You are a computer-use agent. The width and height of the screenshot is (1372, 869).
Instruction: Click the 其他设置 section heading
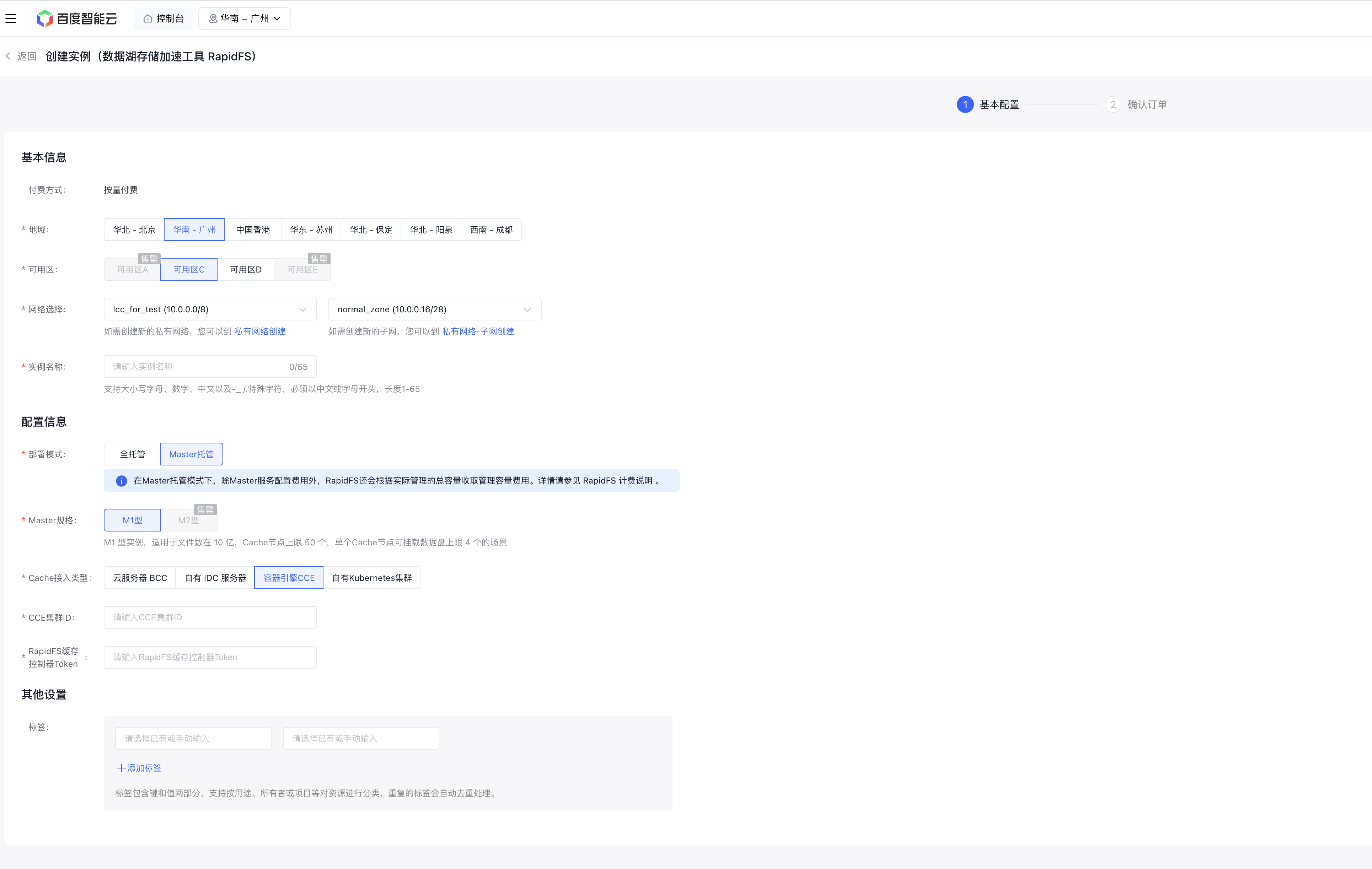pyautogui.click(x=44, y=695)
